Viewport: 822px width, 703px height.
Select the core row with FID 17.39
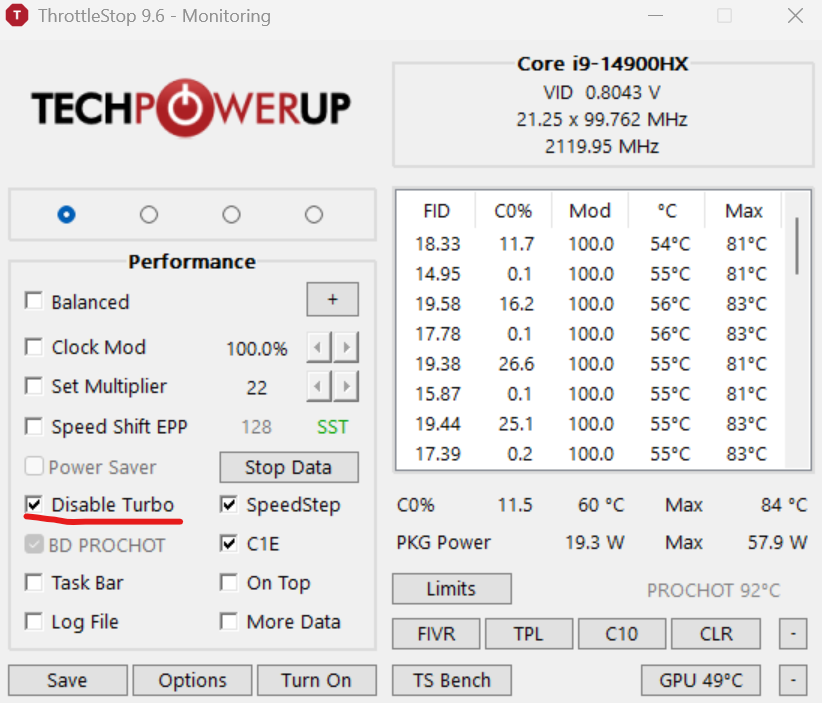coord(591,454)
